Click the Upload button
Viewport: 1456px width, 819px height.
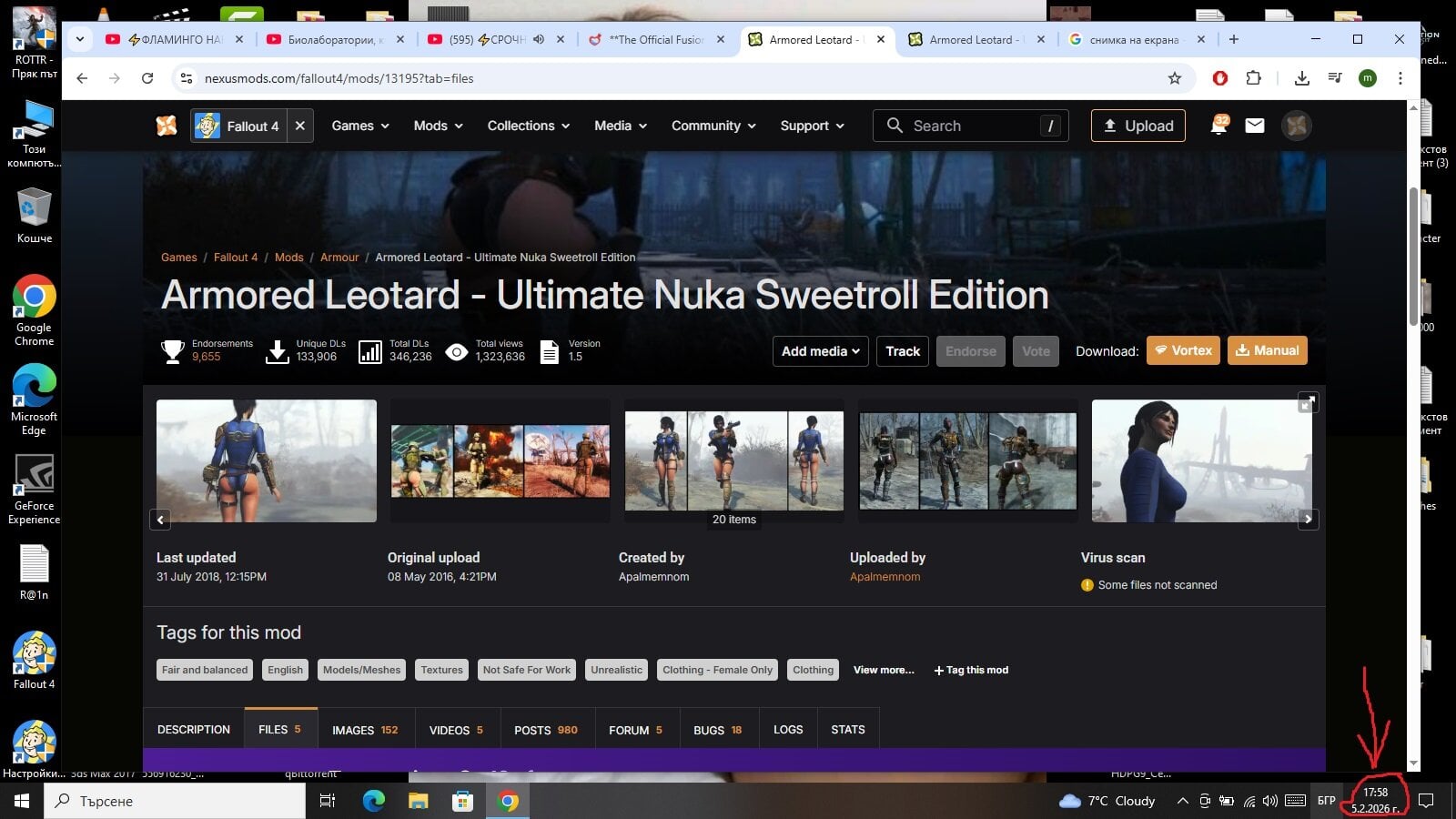point(1138,126)
